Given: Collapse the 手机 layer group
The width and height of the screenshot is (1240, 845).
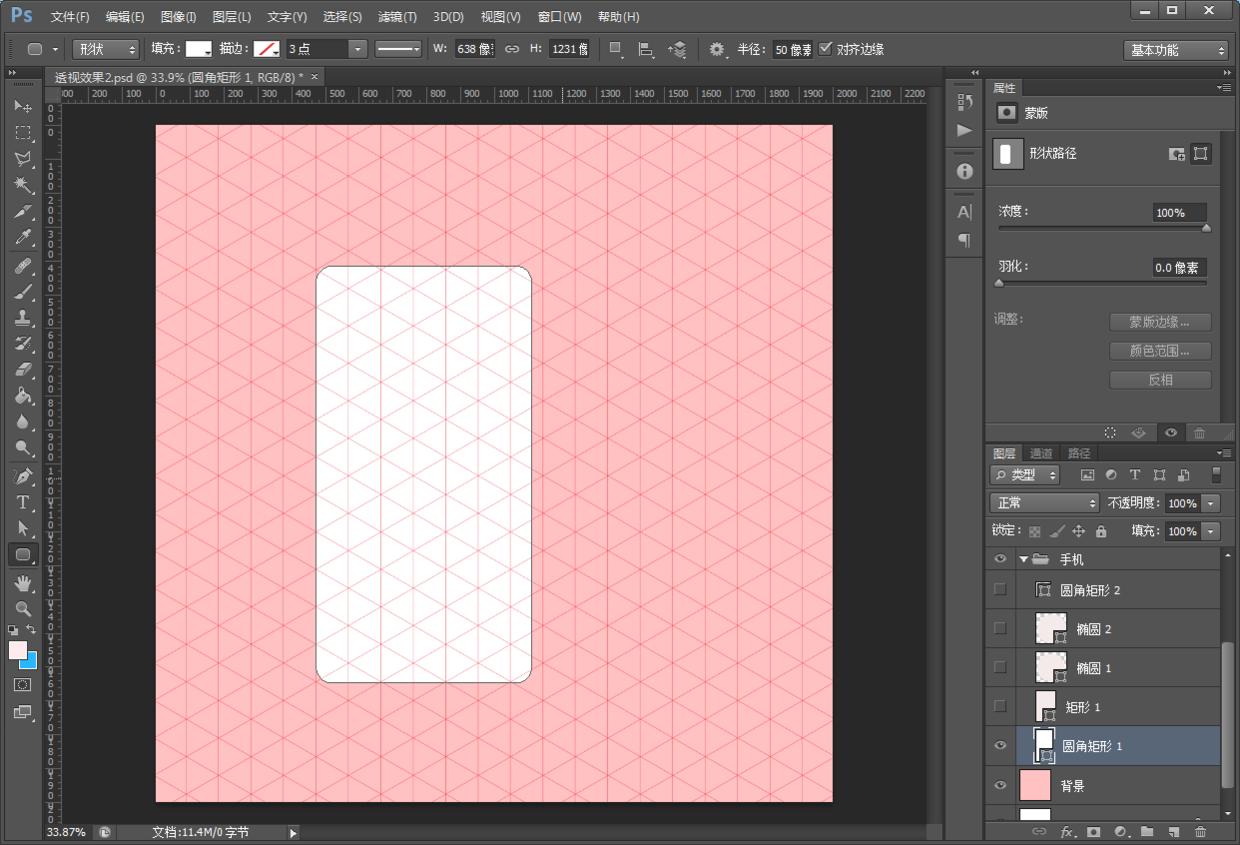Looking at the screenshot, I should (1024, 560).
